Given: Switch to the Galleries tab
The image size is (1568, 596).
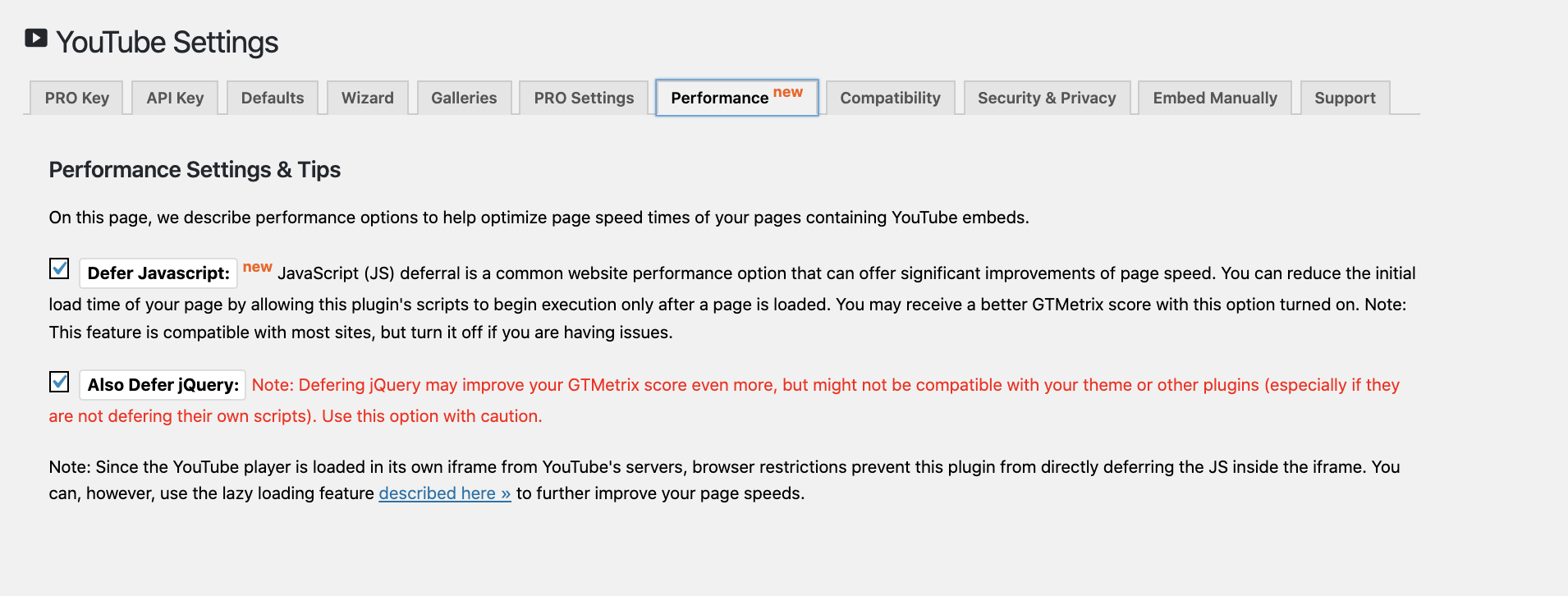Looking at the screenshot, I should tap(464, 98).
